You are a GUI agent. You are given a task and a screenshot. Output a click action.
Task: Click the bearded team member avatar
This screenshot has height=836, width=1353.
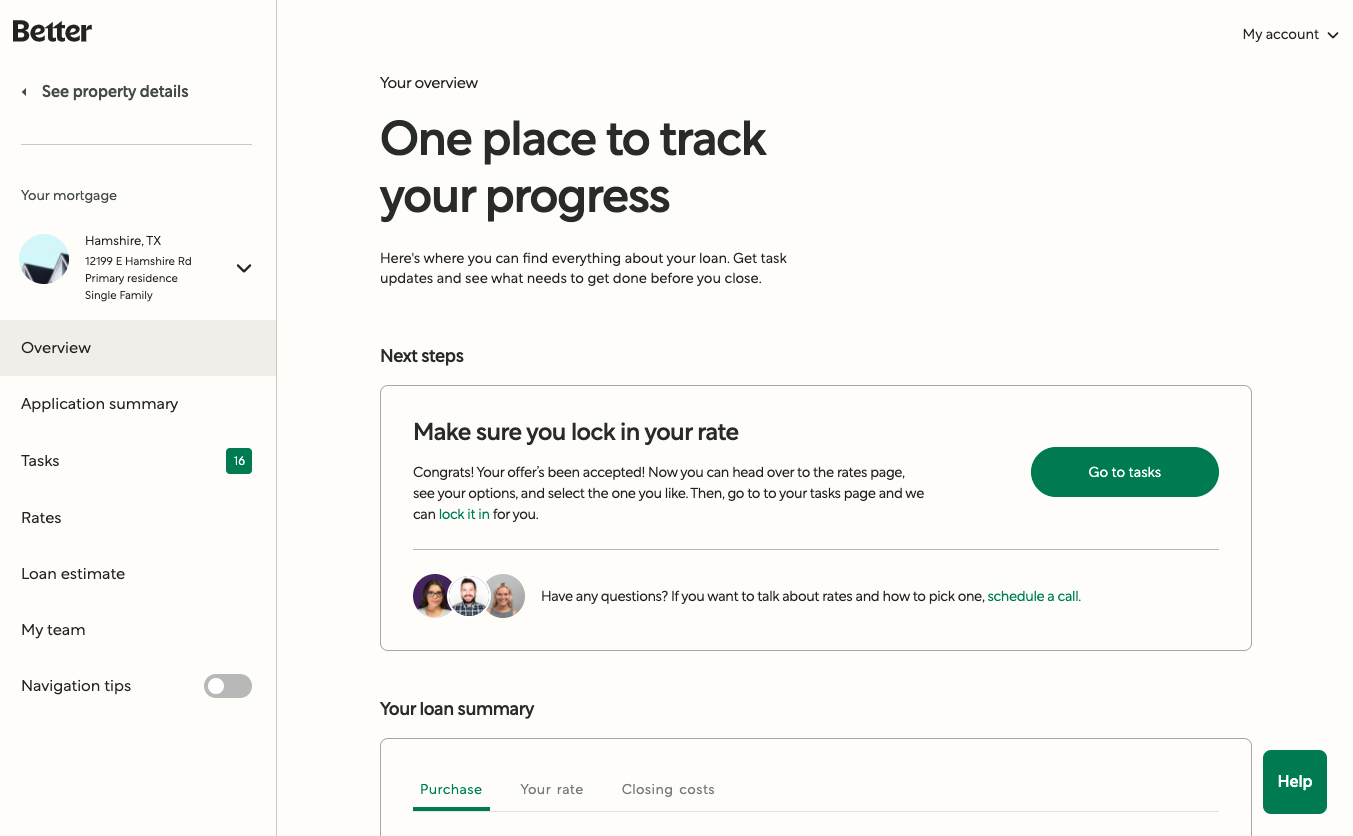[468, 596]
